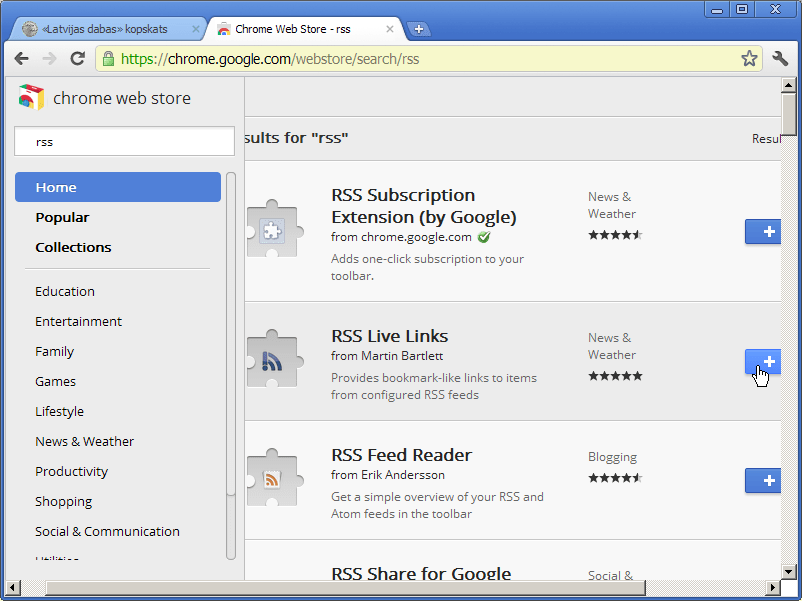Screen dimensions: 802x601
Task: Click 'from Erik Andersson' text
Action: (388, 475)
